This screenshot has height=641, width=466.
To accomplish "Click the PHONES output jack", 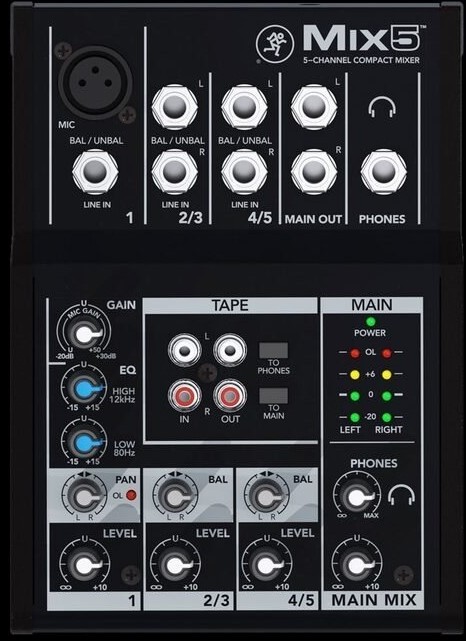I will tap(383, 172).
